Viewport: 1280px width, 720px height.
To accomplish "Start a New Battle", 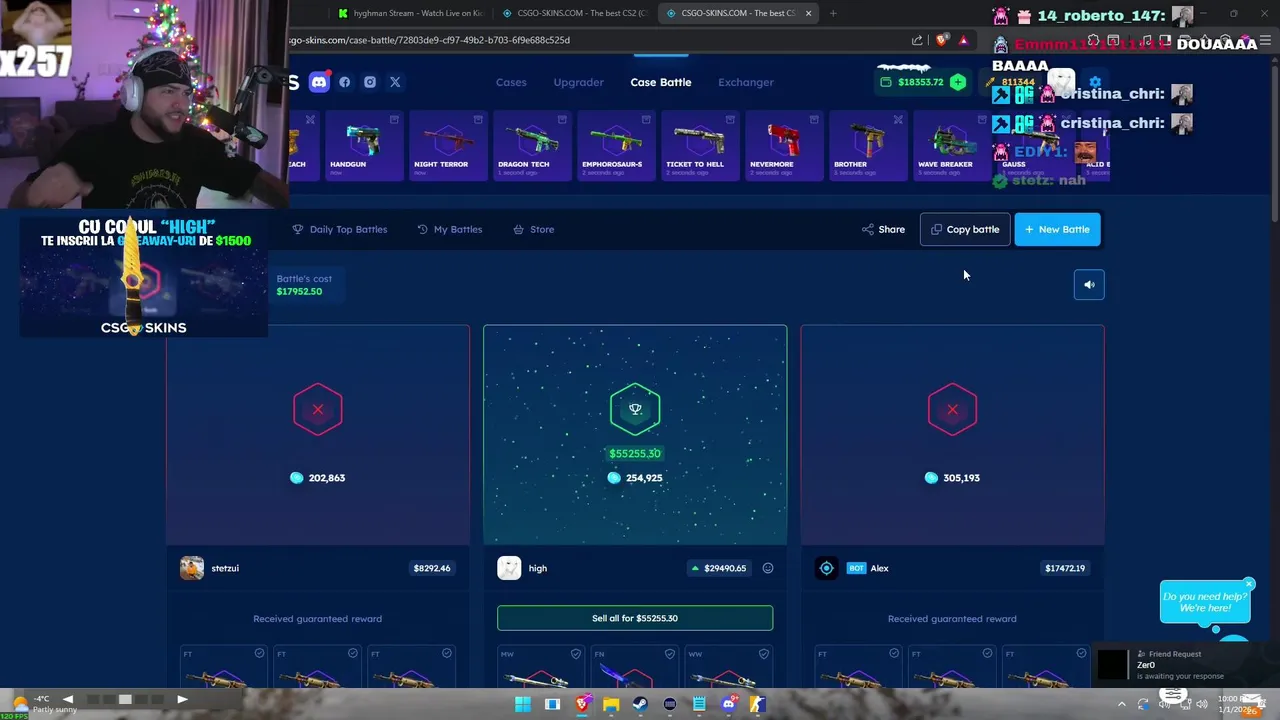I will (1057, 229).
